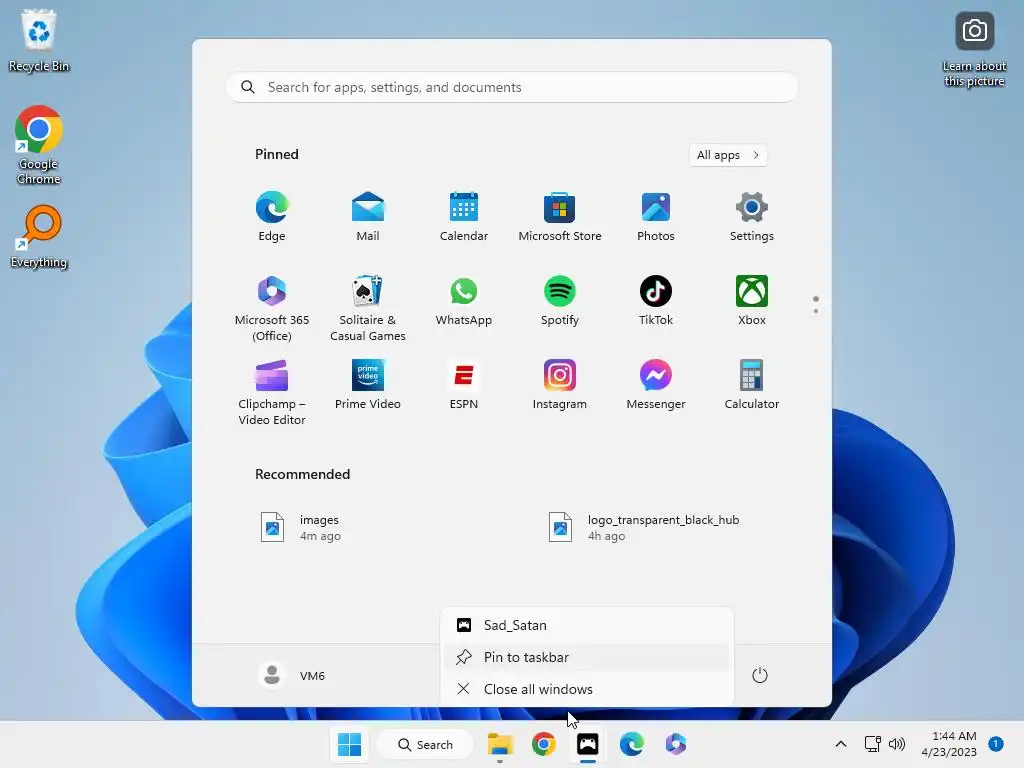Open File Explorer on the taskbar
This screenshot has width=1024, height=768.
pyautogui.click(x=500, y=744)
